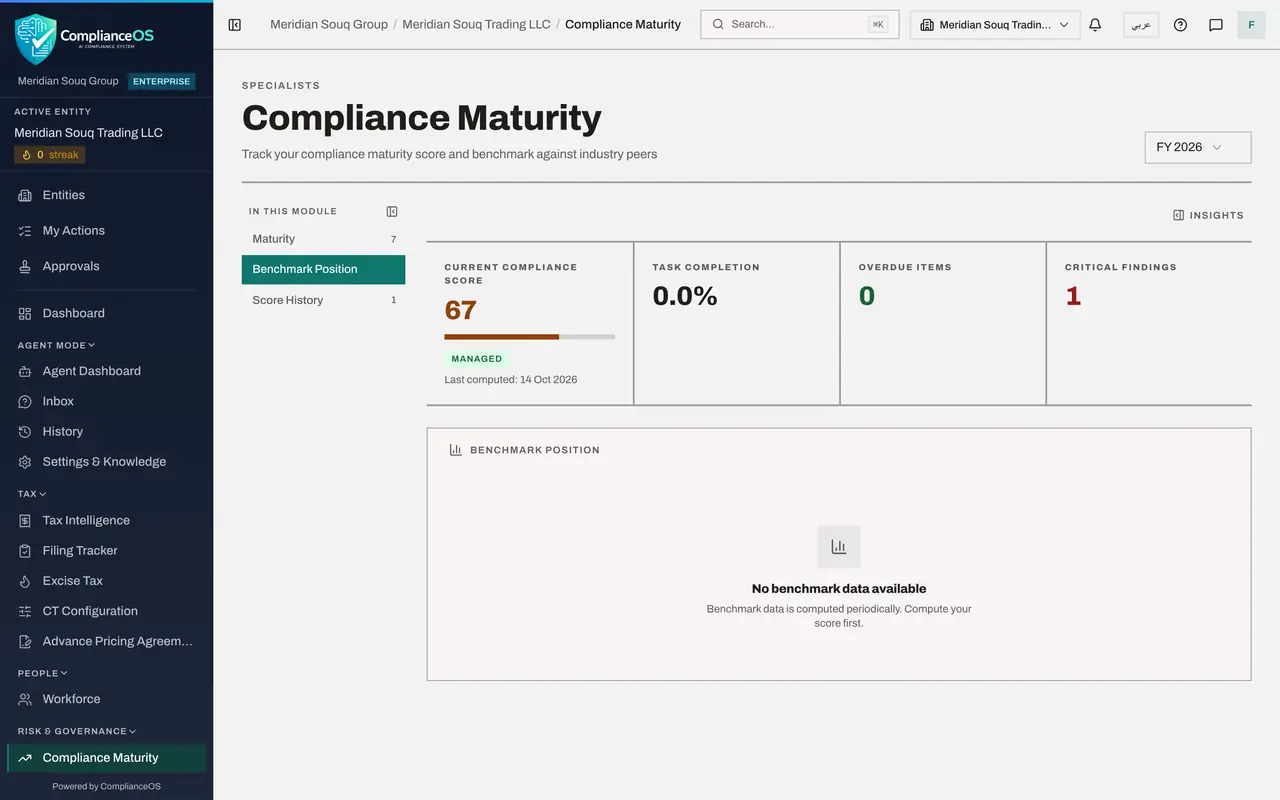Open the help question mark icon
1280x800 pixels.
pyautogui.click(x=1180, y=25)
